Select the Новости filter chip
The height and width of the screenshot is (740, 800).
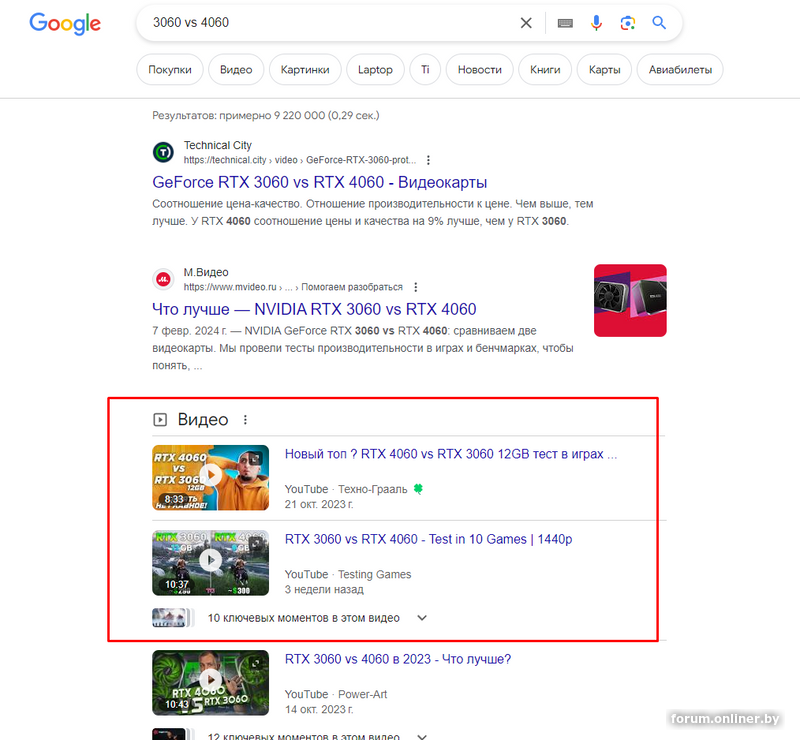480,69
